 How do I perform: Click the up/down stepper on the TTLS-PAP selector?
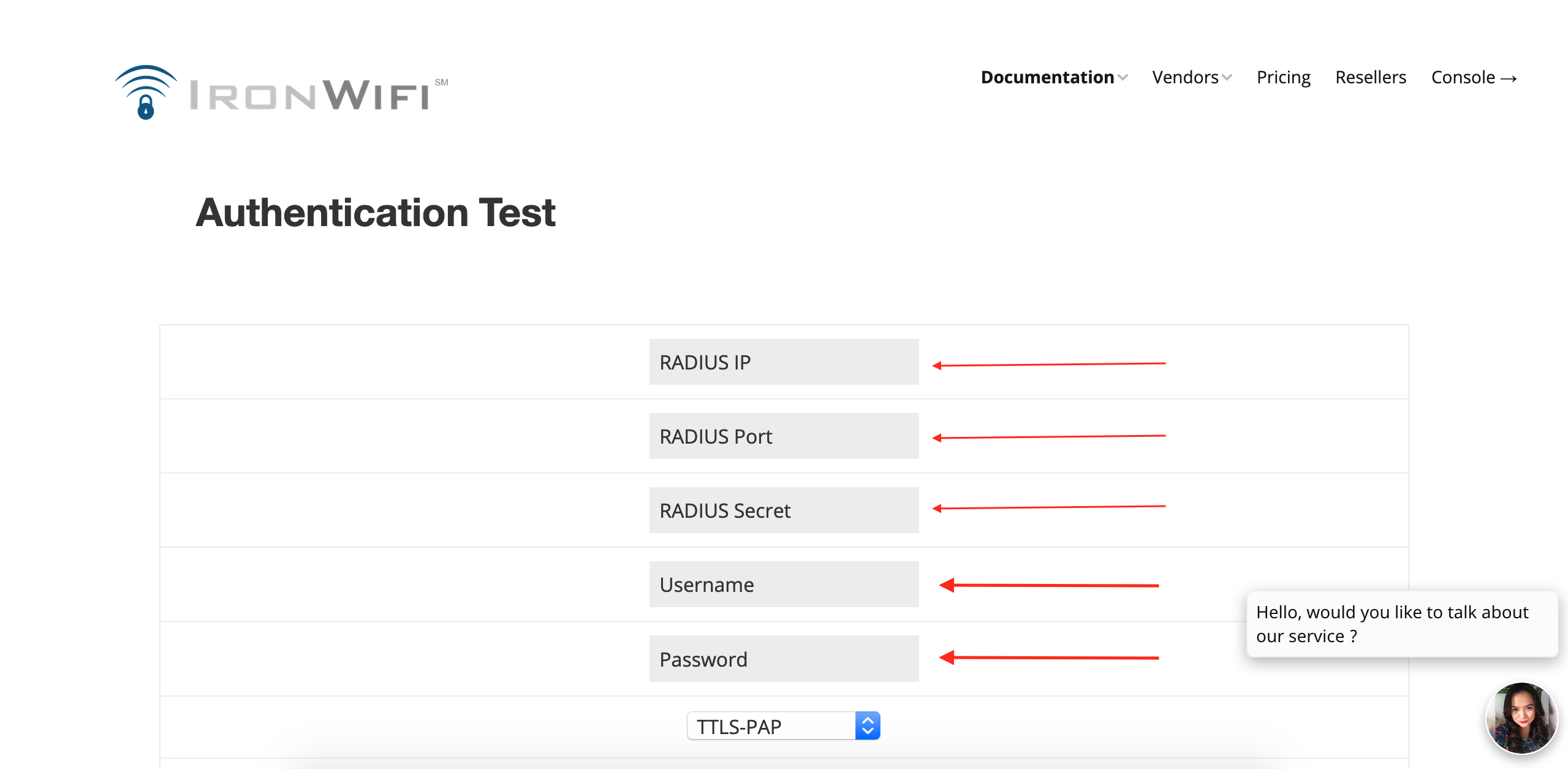point(868,725)
